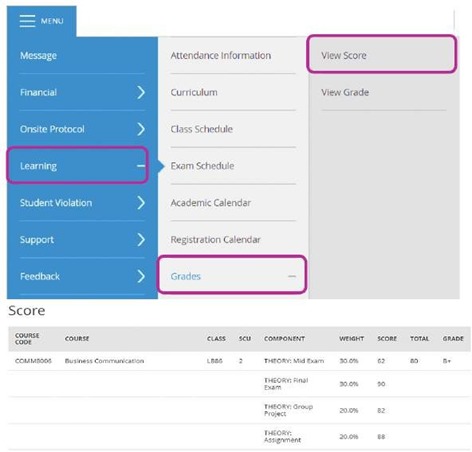This screenshot has width=472, height=452.
Task: Click the View Grade option
Action: pyautogui.click(x=345, y=92)
